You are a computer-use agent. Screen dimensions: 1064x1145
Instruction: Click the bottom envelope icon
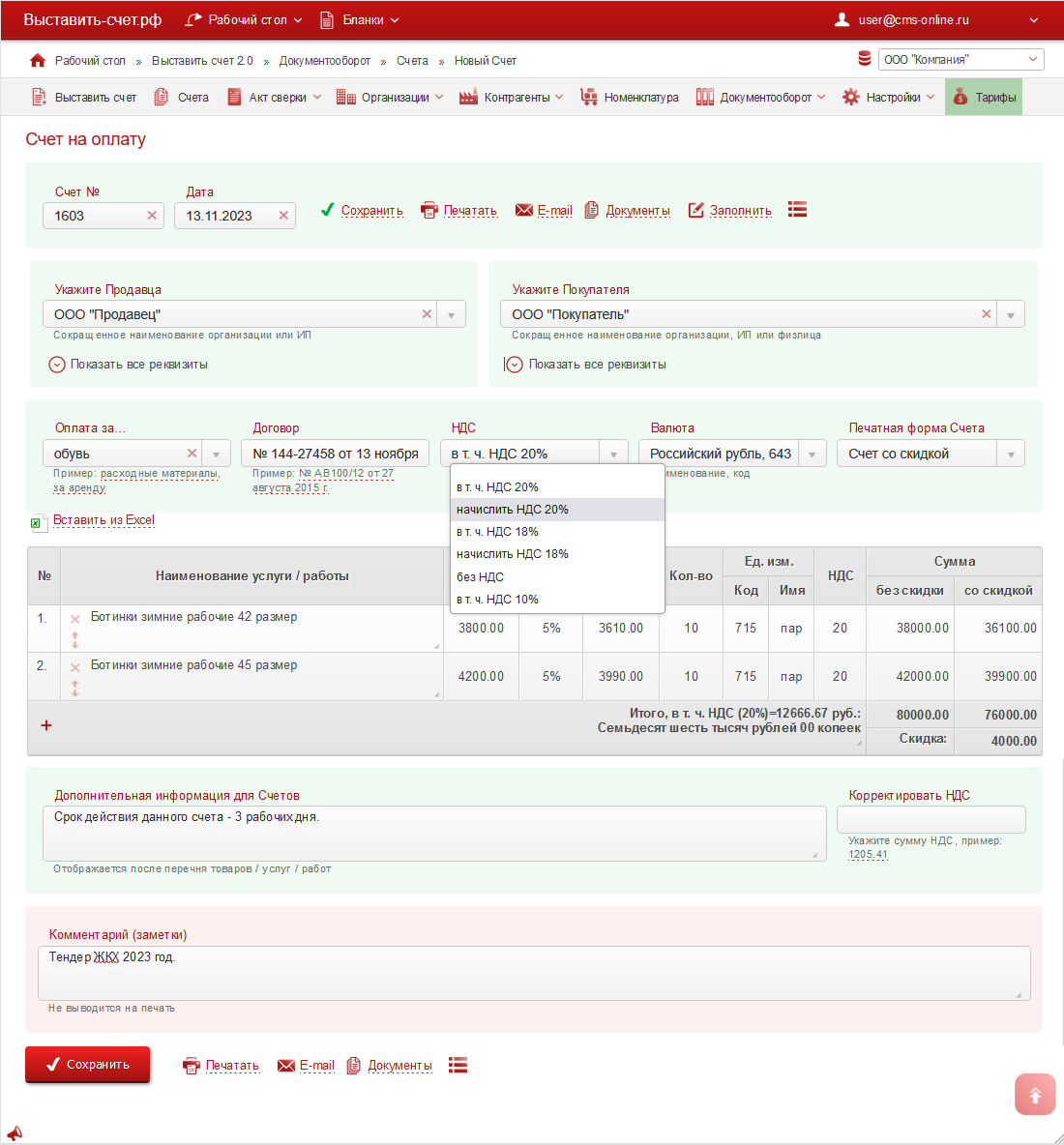click(286, 1066)
